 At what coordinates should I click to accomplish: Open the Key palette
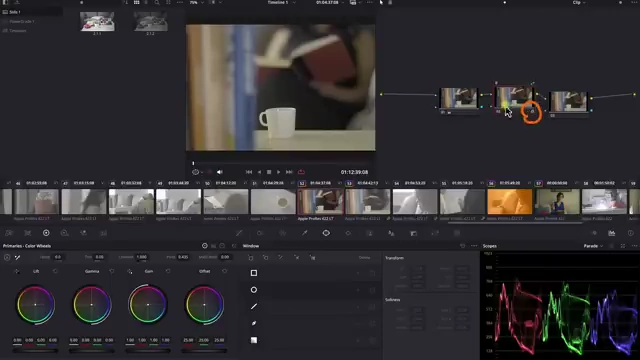(413, 233)
